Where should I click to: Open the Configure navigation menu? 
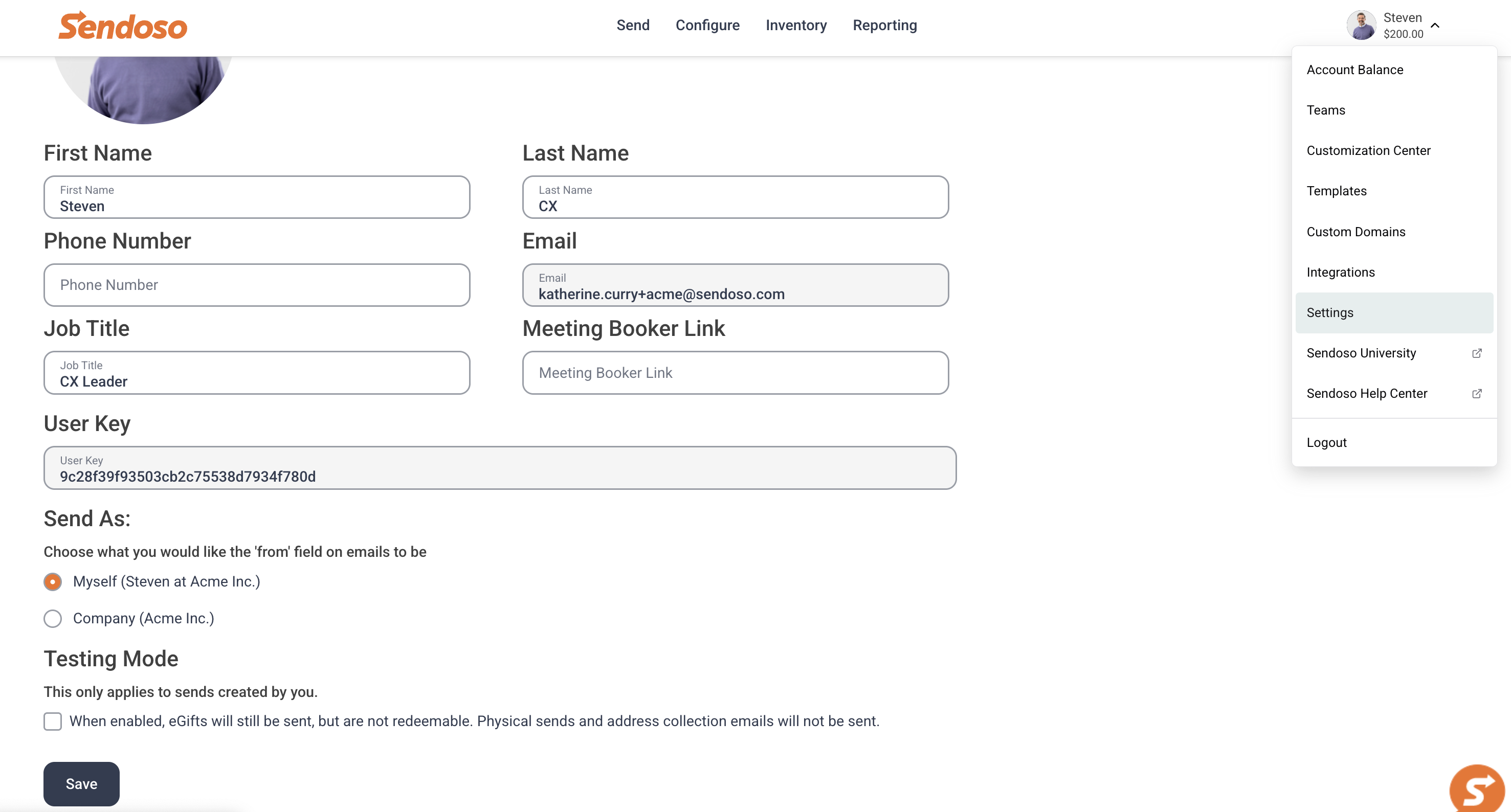pyautogui.click(x=707, y=25)
